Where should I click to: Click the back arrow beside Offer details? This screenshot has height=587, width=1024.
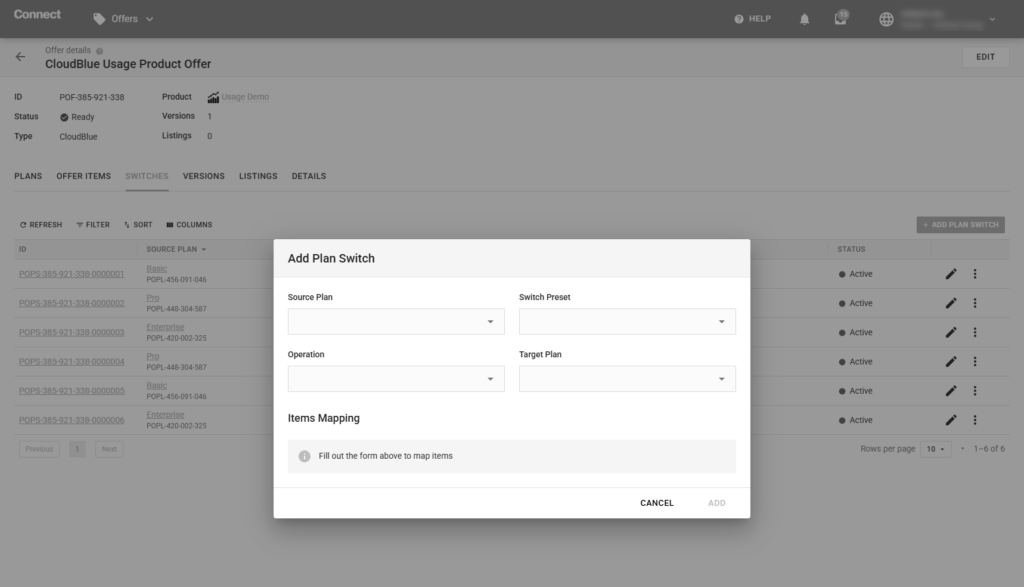20,57
